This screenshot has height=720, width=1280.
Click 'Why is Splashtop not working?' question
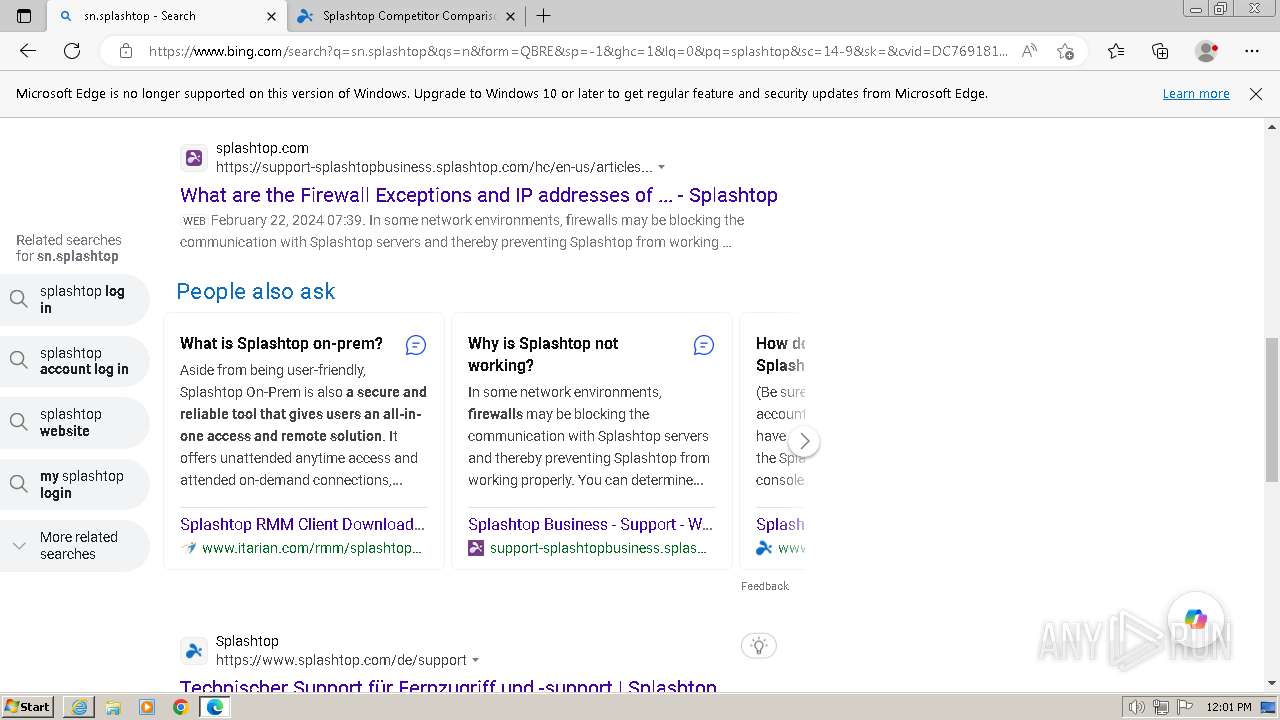click(x=543, y=354)
